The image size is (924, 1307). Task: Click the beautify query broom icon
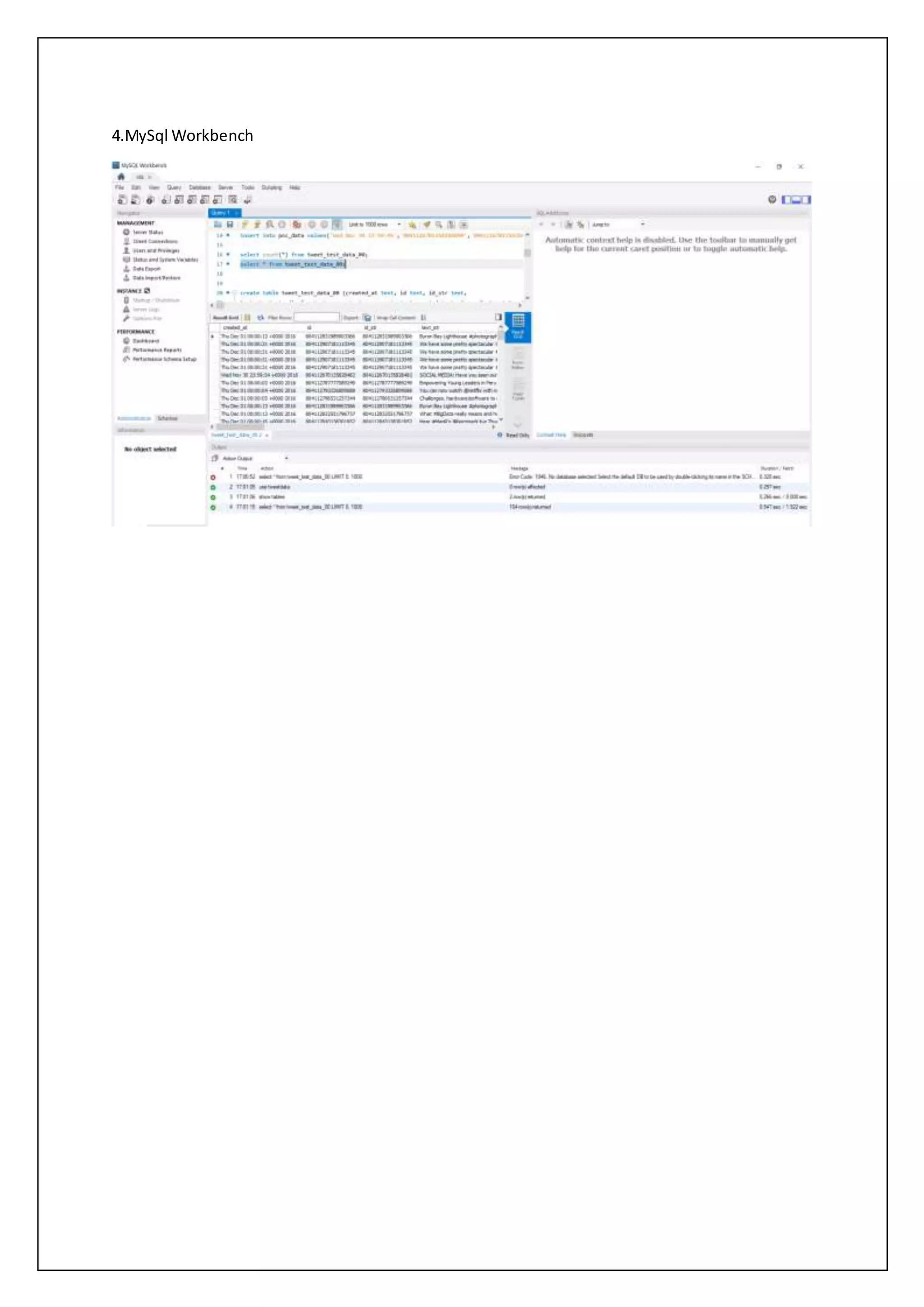tap(427, 224)
